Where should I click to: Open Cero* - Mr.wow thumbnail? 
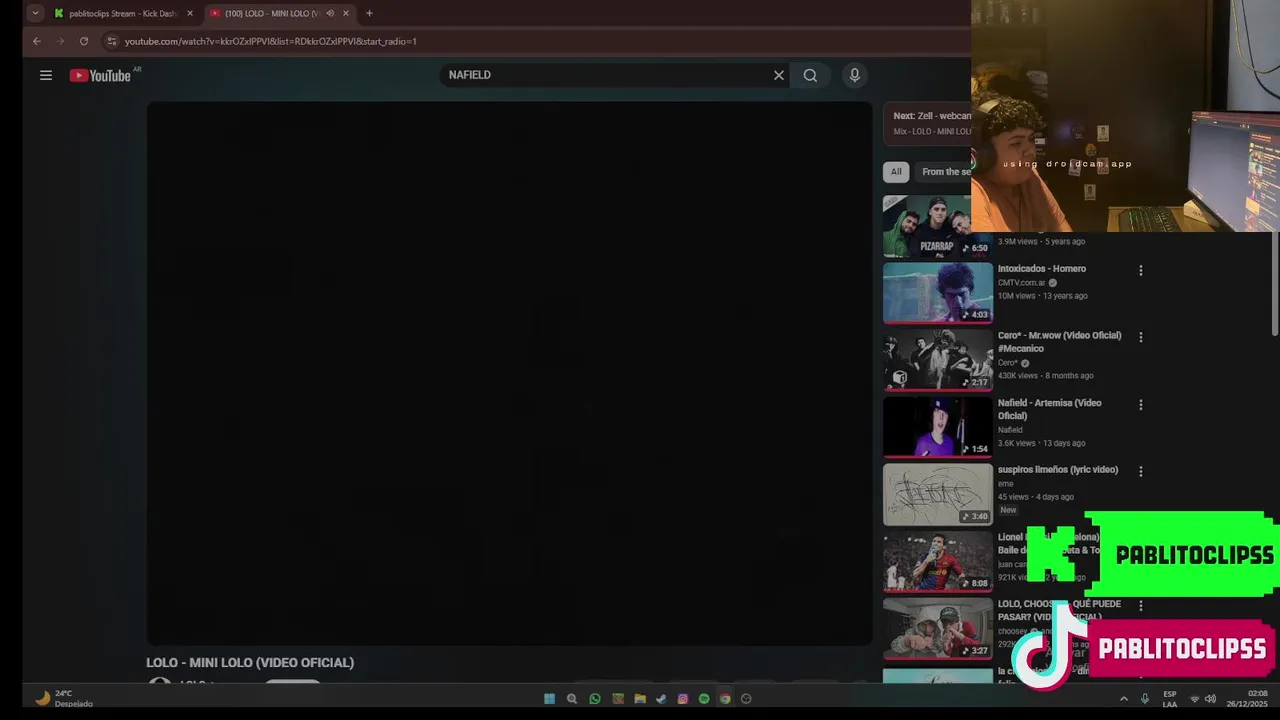coord(938,360)
